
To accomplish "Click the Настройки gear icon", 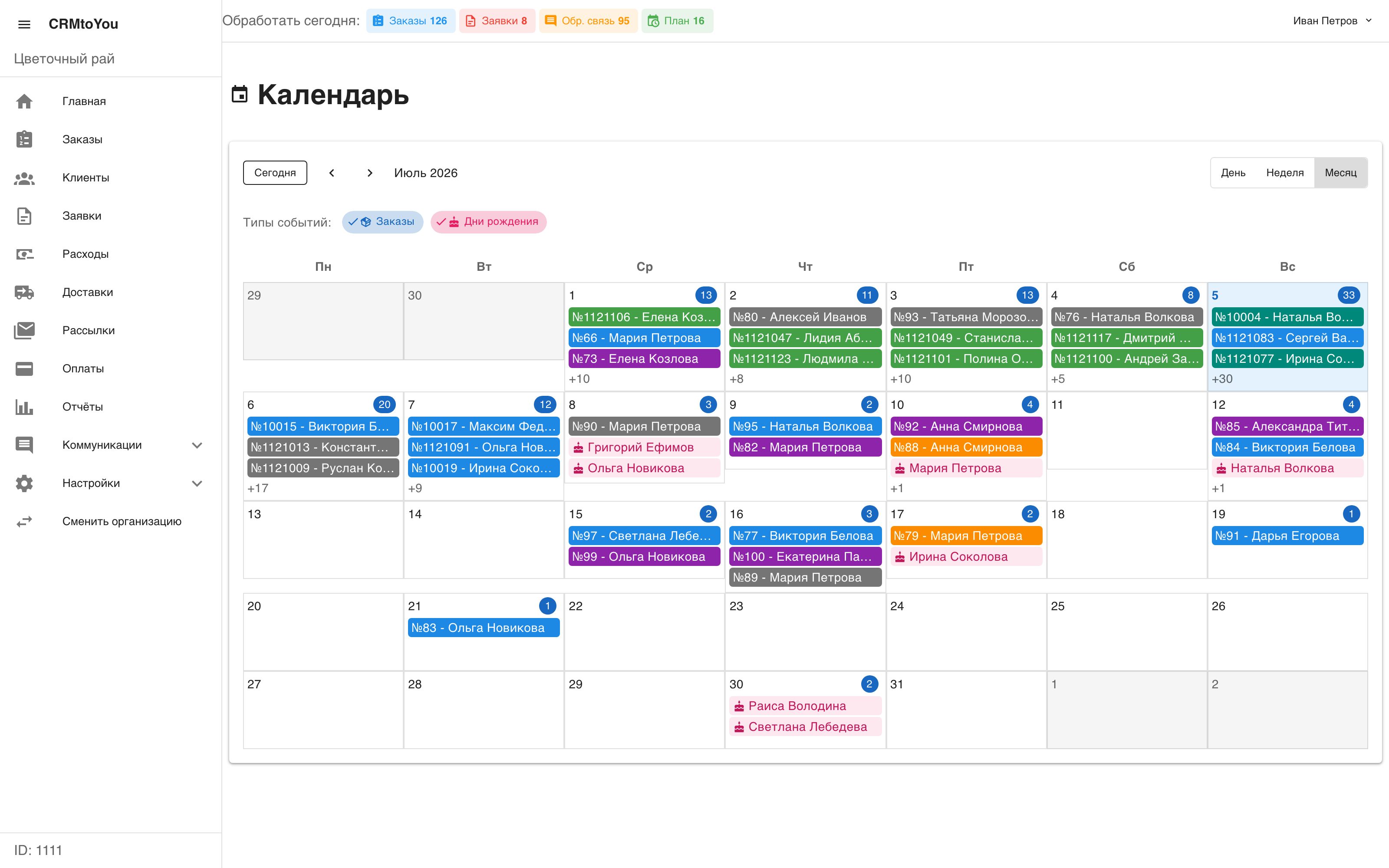I will point(24,483).
